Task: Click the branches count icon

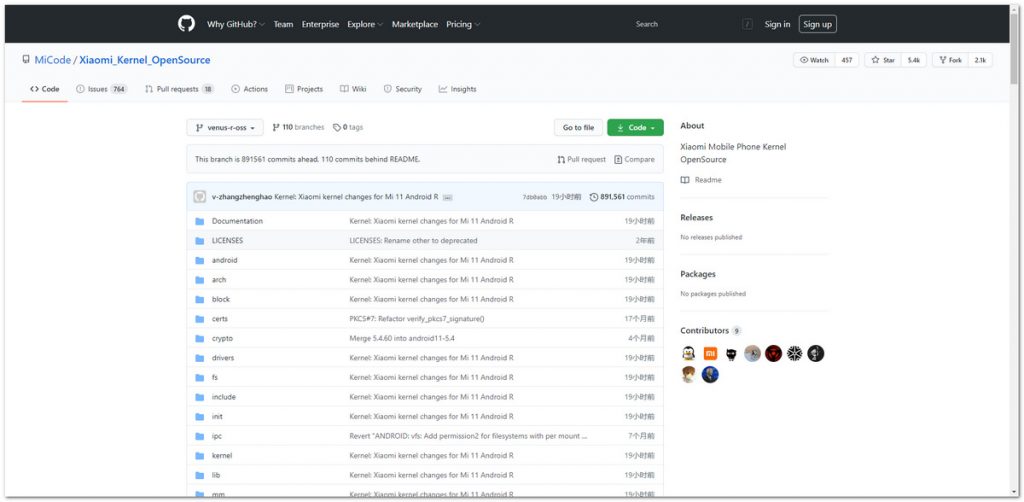Action: pos(276,128)
